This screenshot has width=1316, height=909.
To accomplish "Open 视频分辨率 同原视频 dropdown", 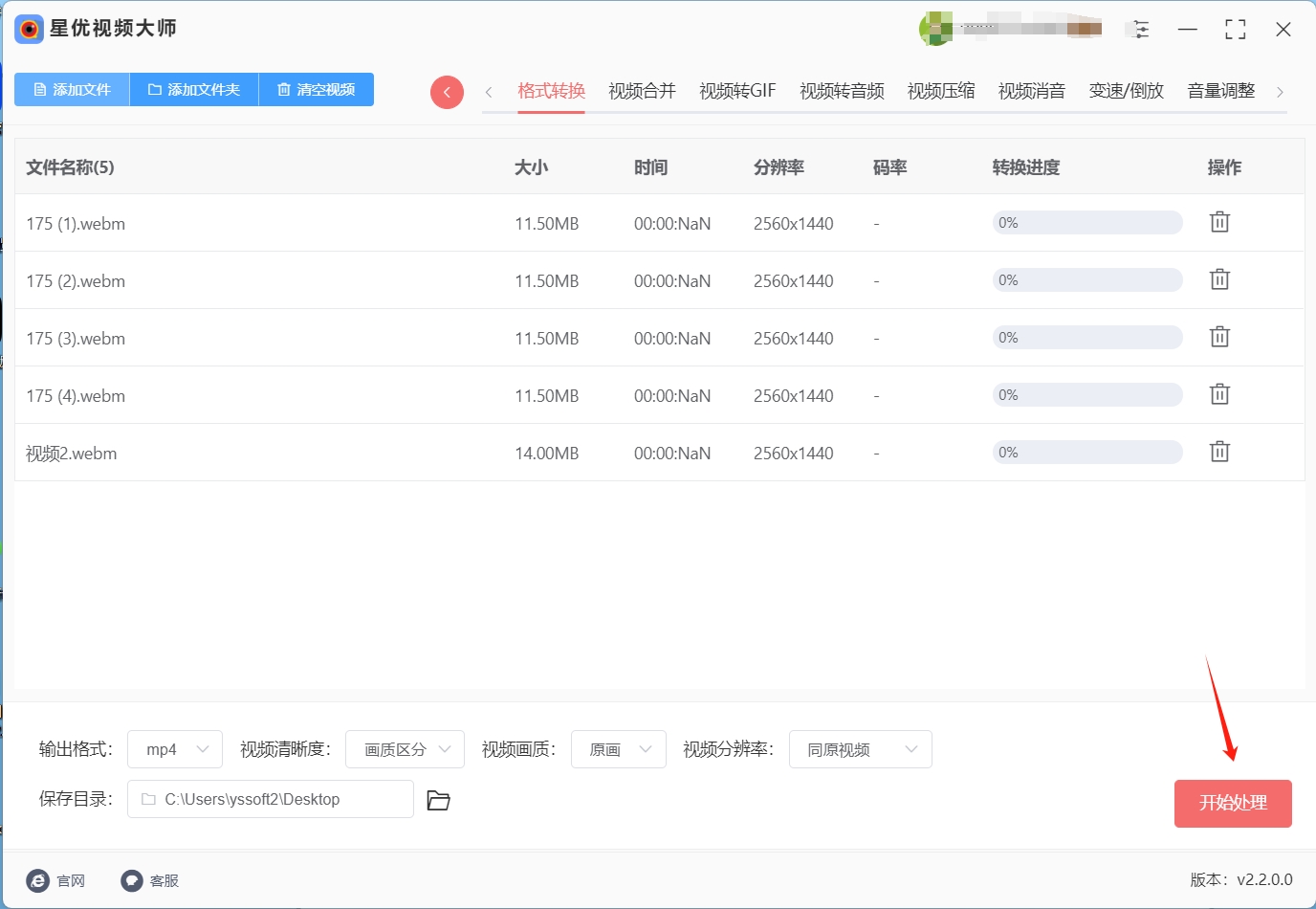I will coord(861,749).
